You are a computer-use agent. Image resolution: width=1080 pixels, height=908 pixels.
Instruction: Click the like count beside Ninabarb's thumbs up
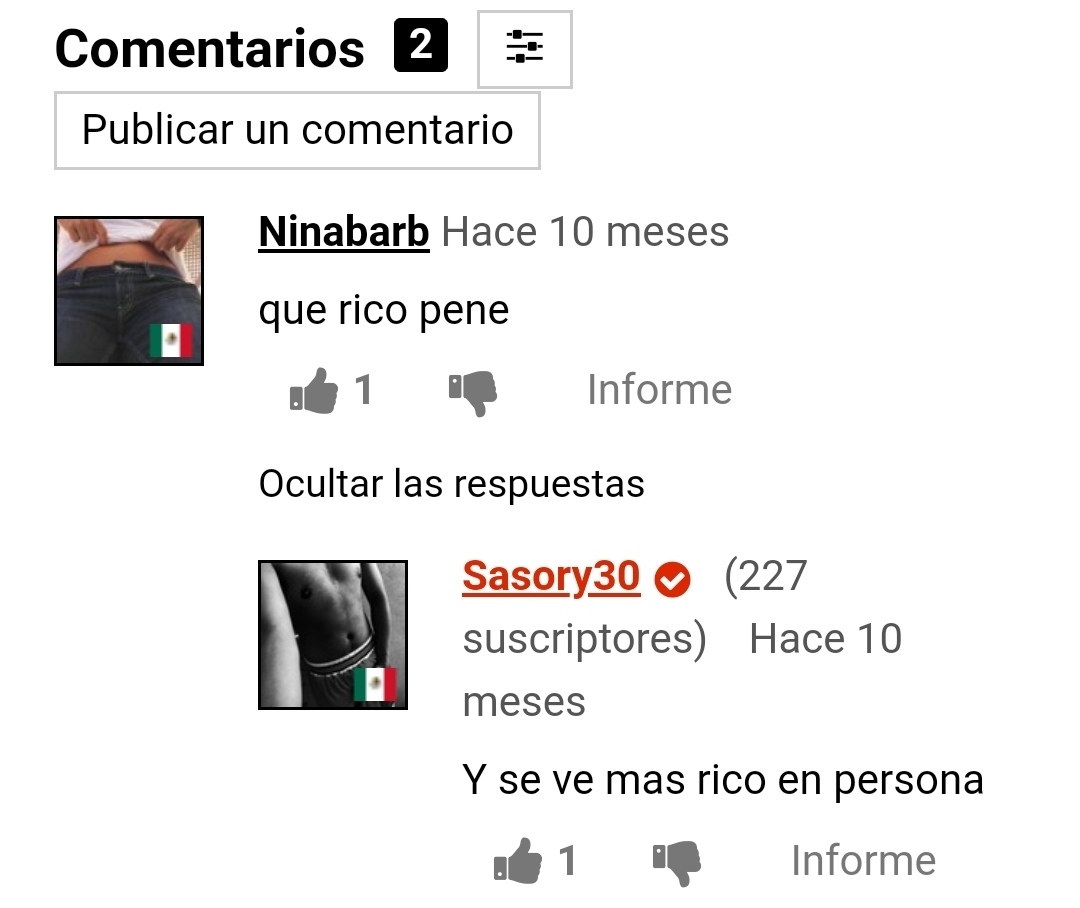[x=363, y=390]
